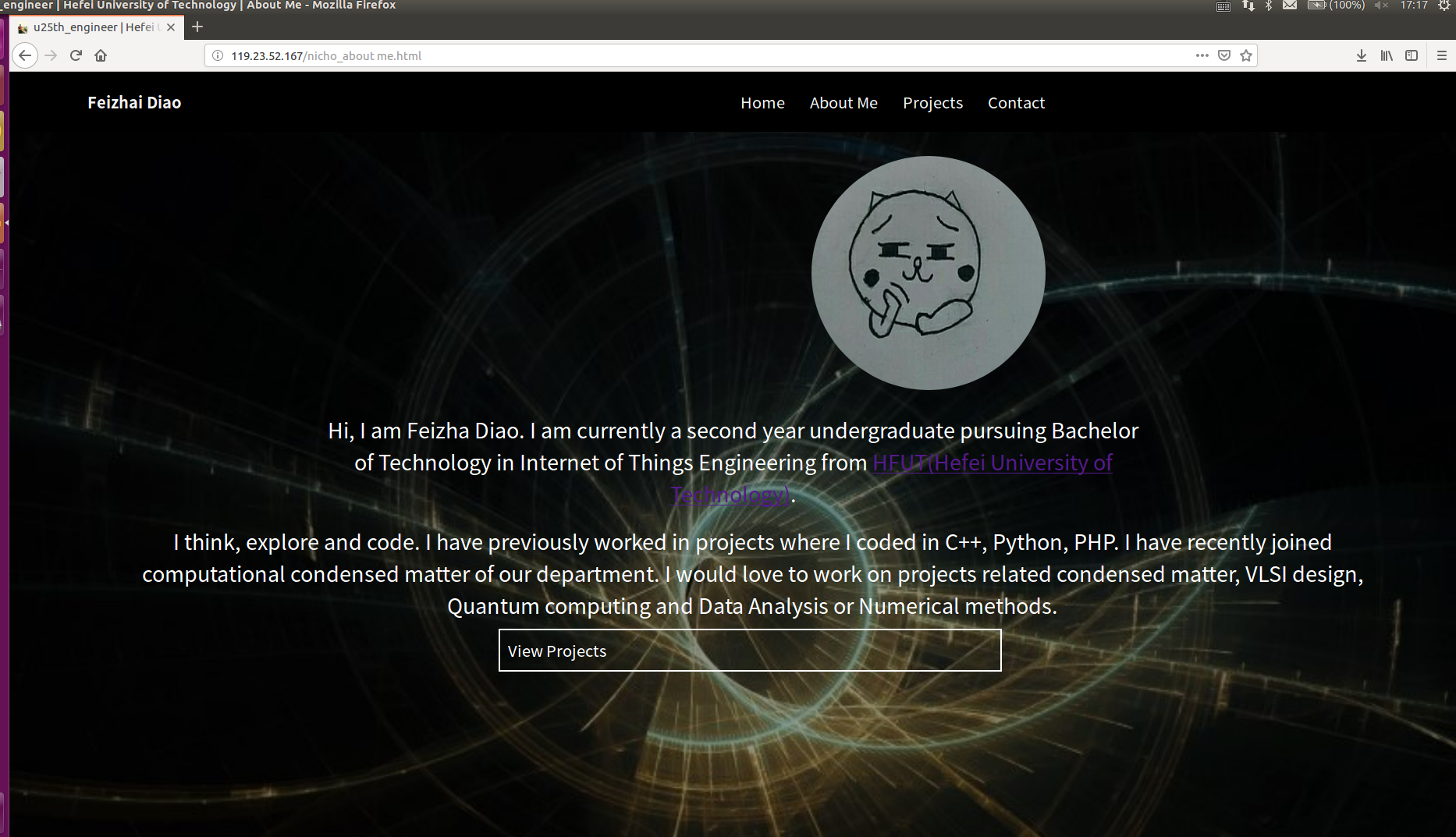Open the Bluetooth indicator
Screen dimensions: 1456x837
(x=1269, y=5)
